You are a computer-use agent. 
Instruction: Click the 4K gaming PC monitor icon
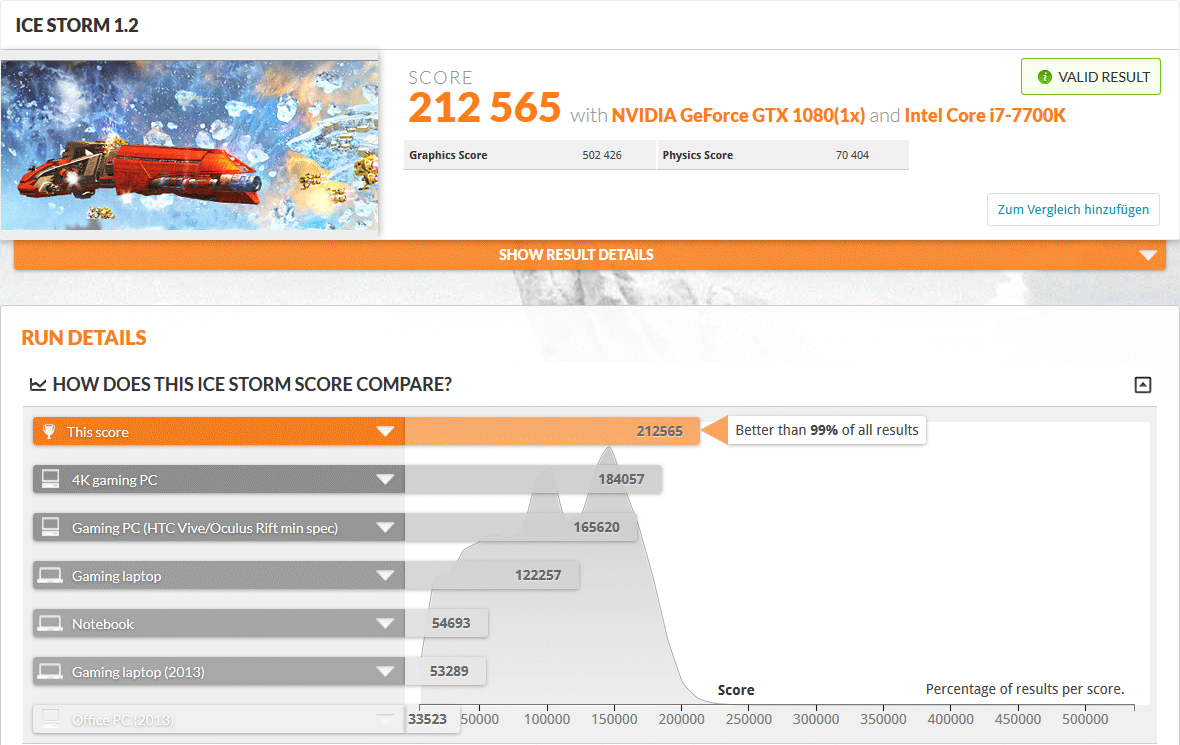(x=49, y=480)
